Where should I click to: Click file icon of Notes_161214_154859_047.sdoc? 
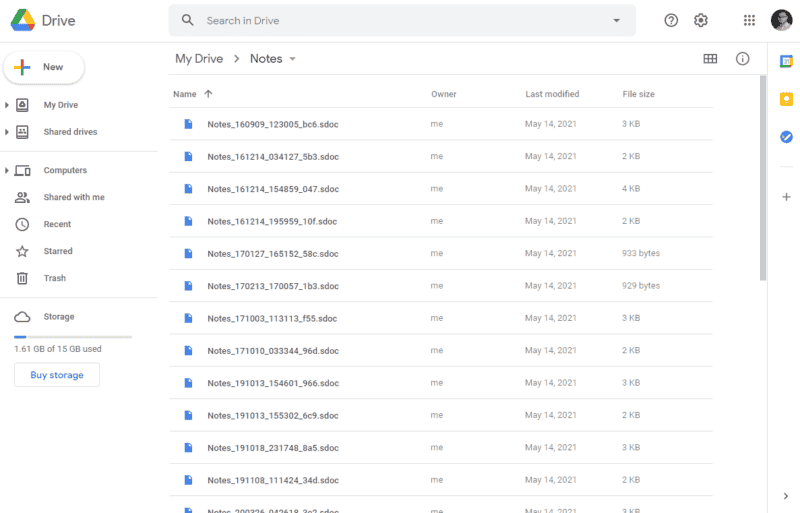pos(188,189)
